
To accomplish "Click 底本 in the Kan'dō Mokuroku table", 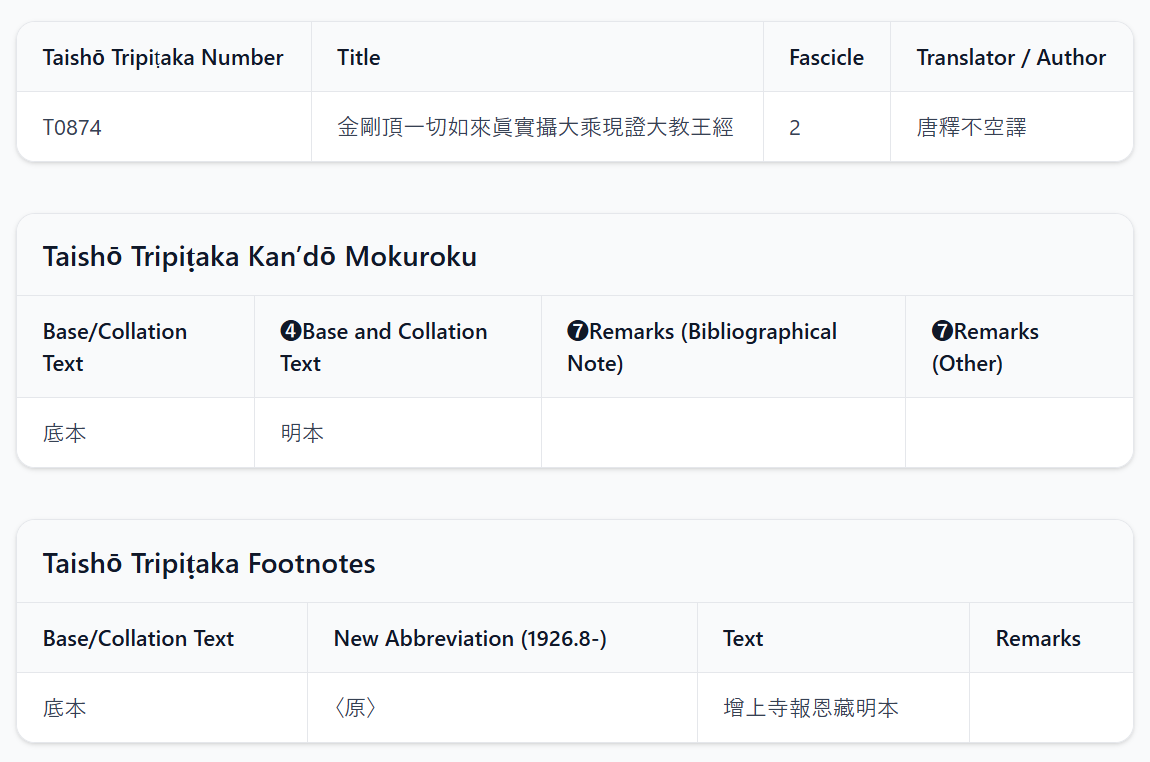I will [65, 433].
